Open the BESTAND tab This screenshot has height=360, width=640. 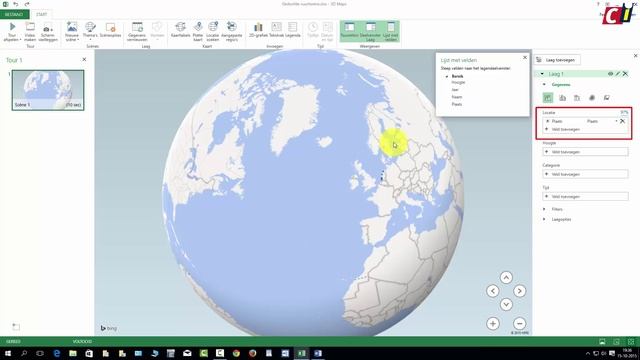pos(14,14)
